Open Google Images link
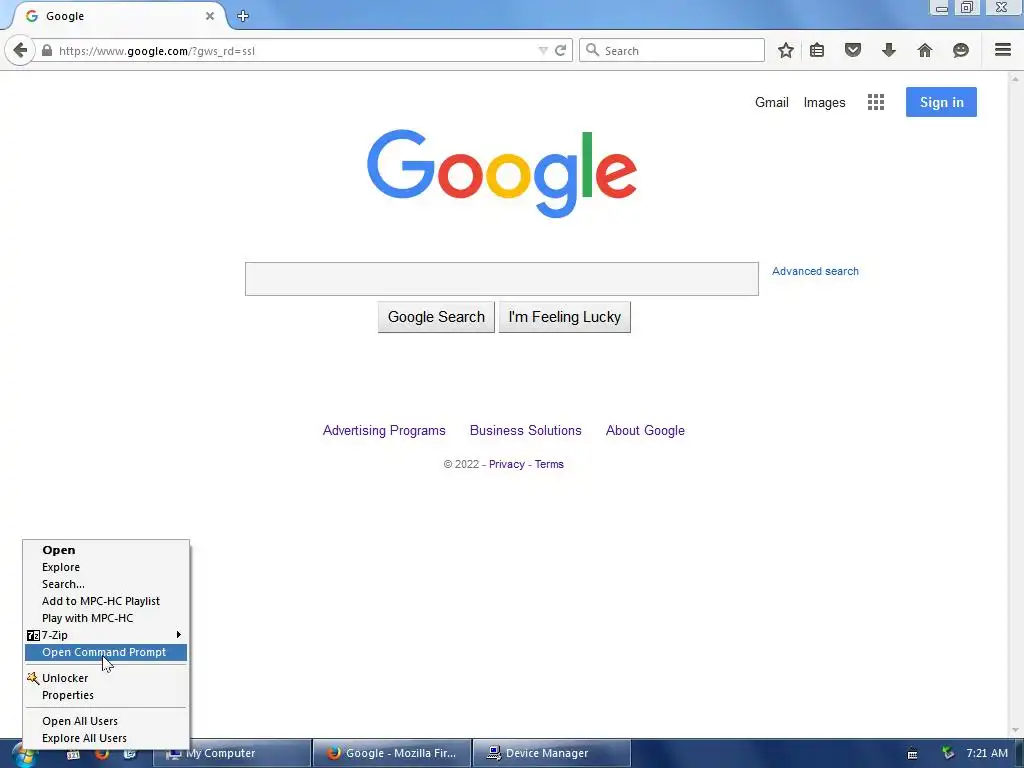 [x=824, y=103]
